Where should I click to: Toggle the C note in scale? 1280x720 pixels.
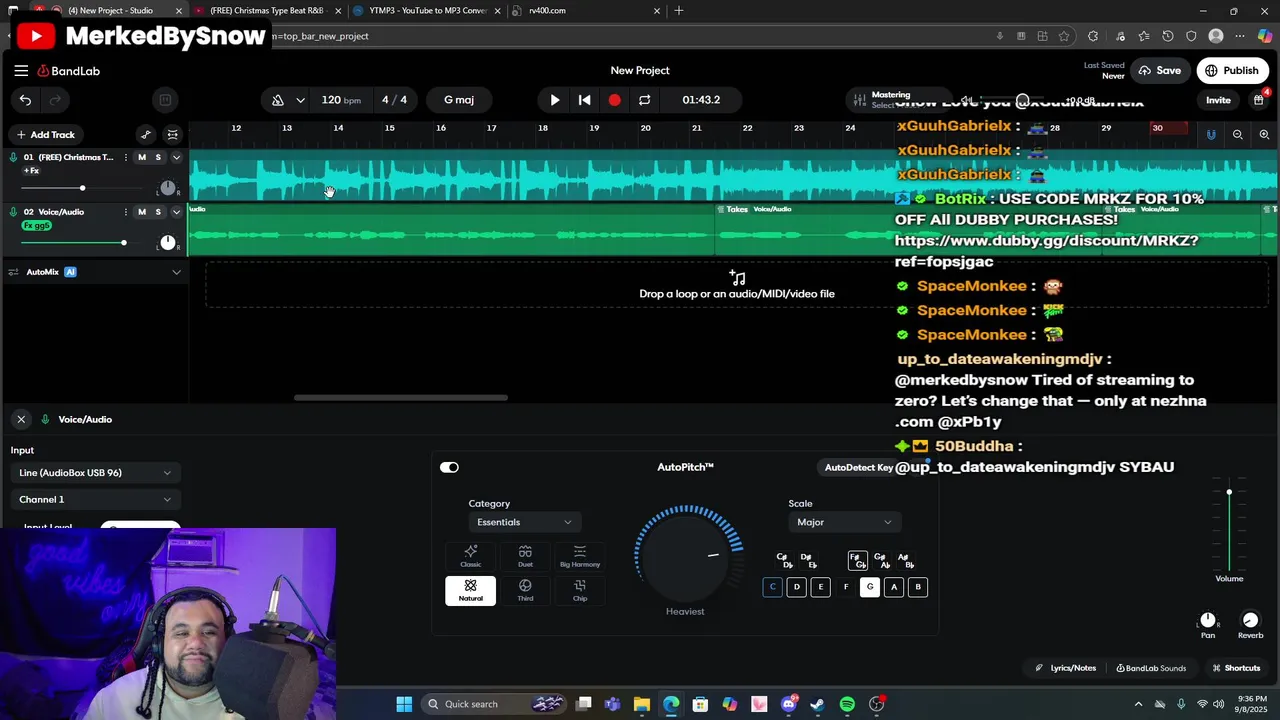coord(772,587)
